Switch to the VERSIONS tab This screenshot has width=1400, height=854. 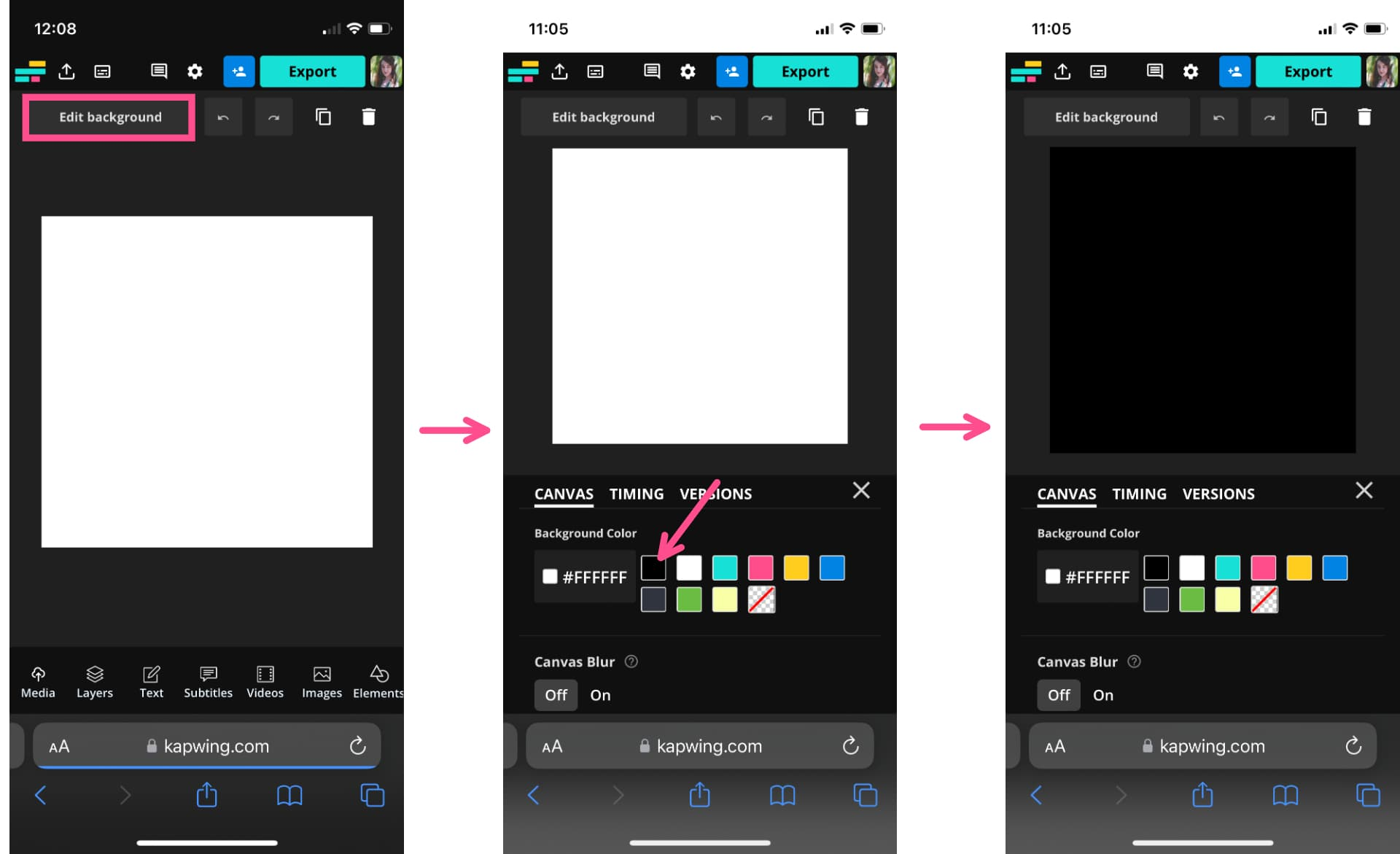(1220, 493)
